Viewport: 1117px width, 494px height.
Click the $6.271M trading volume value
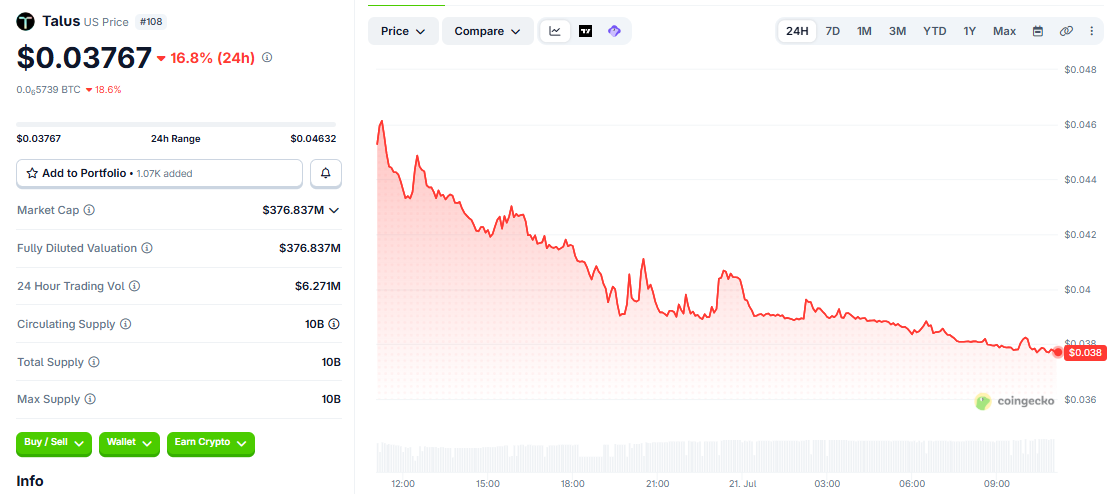[318, 286]
